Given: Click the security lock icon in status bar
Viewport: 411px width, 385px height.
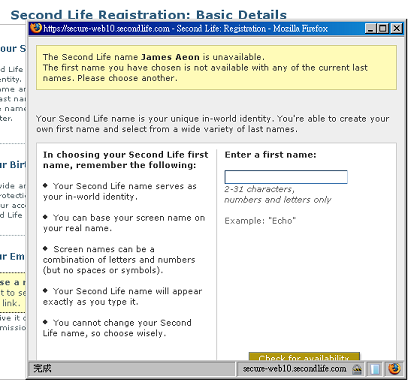Looking at the screenshot, I should click(x=357, y=369).
